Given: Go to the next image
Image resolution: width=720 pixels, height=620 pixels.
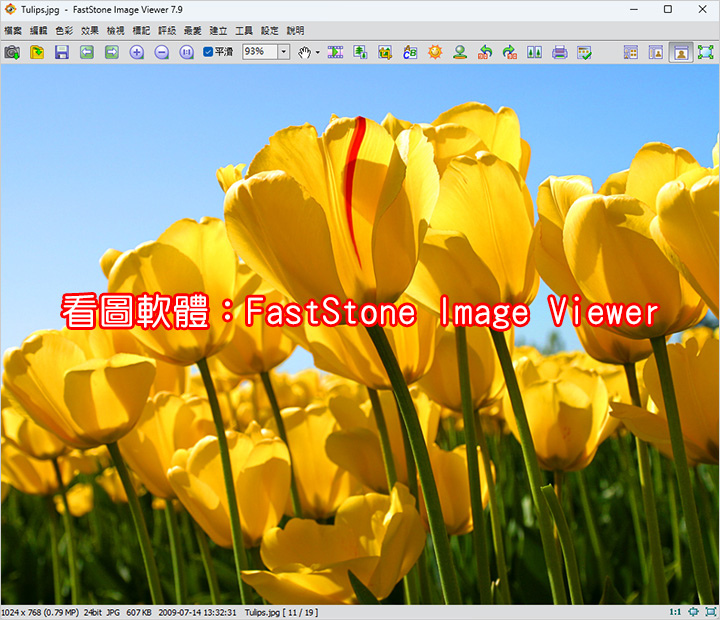Looking at the screenshot, I should (x=112, y=52).
